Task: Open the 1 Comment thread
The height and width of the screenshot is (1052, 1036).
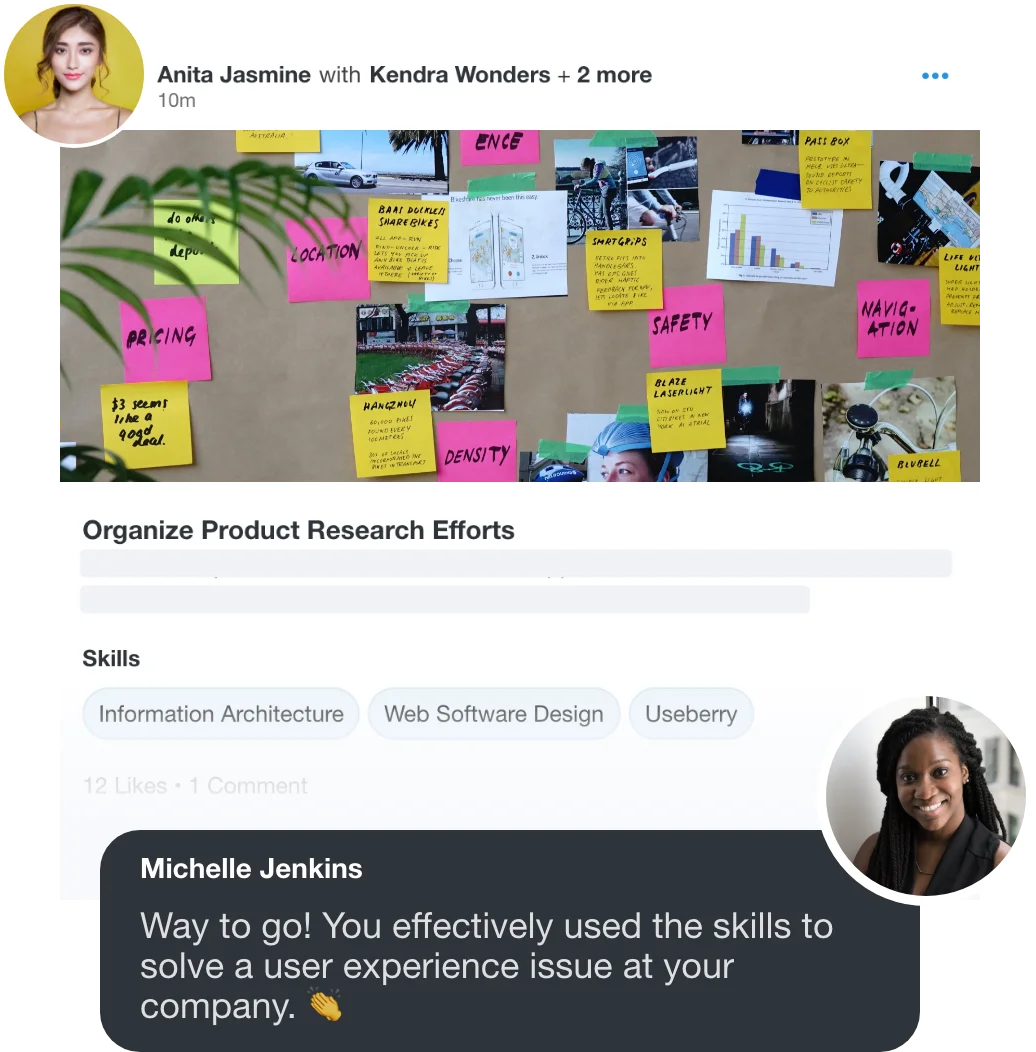Action: pos(248,786)
